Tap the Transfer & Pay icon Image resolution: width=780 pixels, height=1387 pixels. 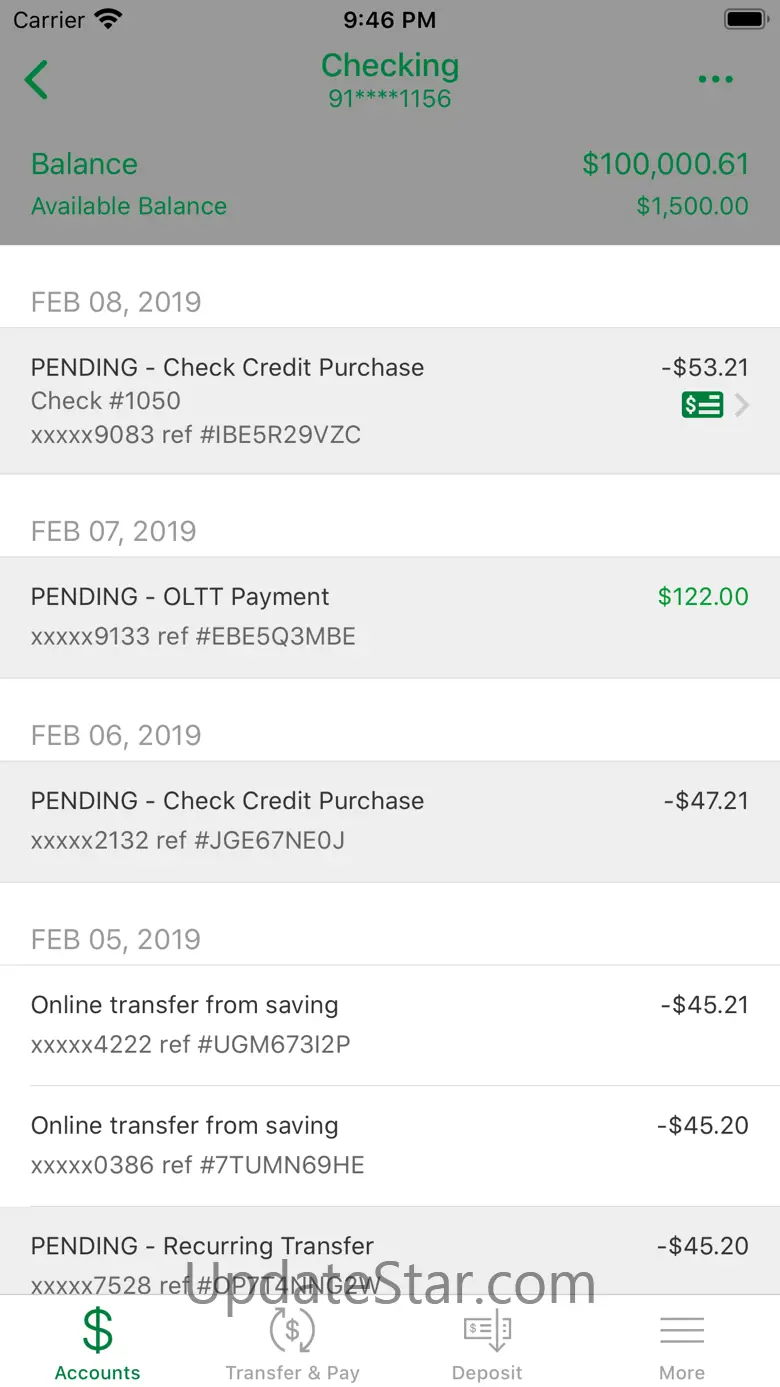292,1331
